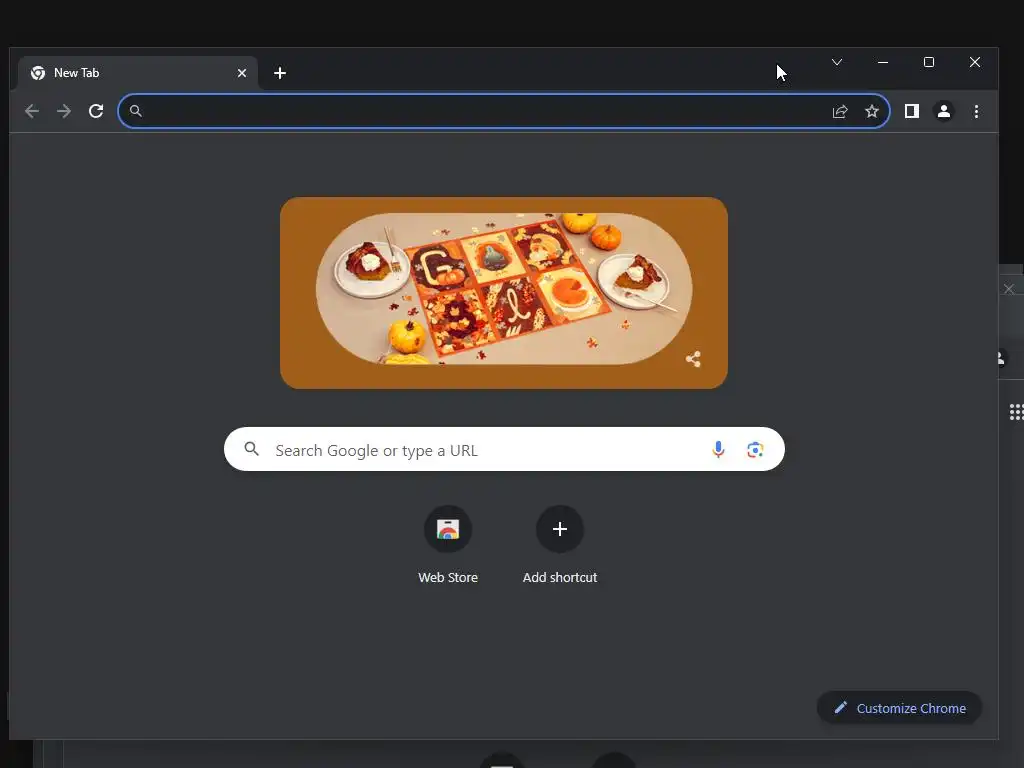
Task: Open the apps grid in the background window
Action: tap(1017, 412)
